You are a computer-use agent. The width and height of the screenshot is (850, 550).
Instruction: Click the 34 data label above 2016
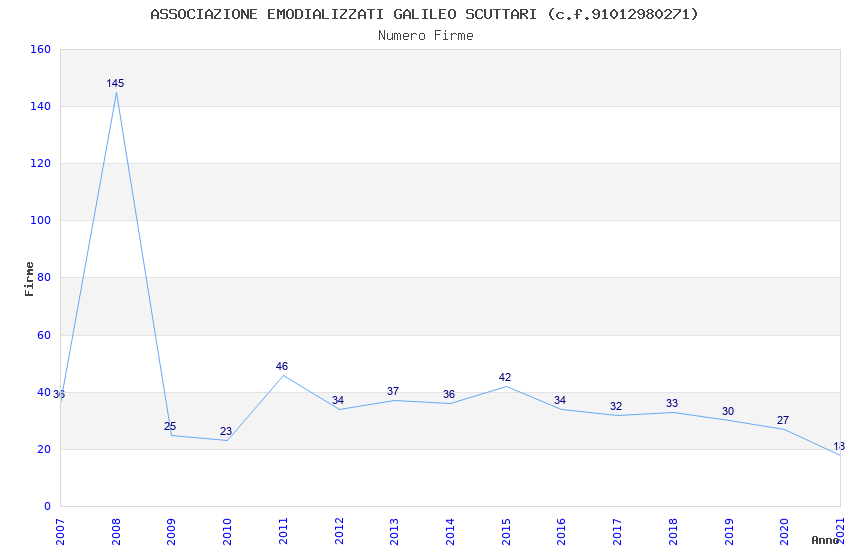coord(560,400)
